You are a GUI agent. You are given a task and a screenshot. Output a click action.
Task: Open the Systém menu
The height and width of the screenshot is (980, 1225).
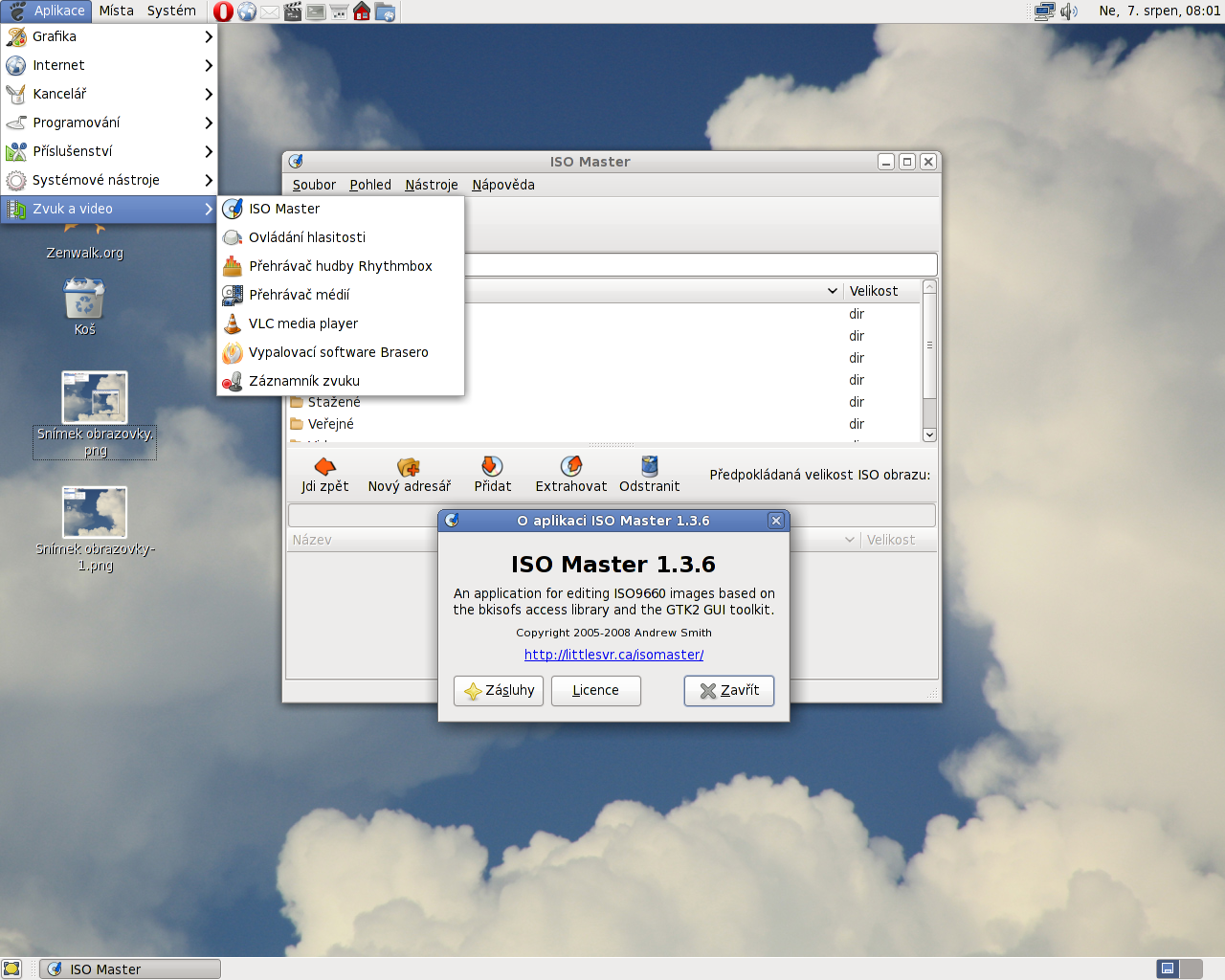click(x=171, y=11)
